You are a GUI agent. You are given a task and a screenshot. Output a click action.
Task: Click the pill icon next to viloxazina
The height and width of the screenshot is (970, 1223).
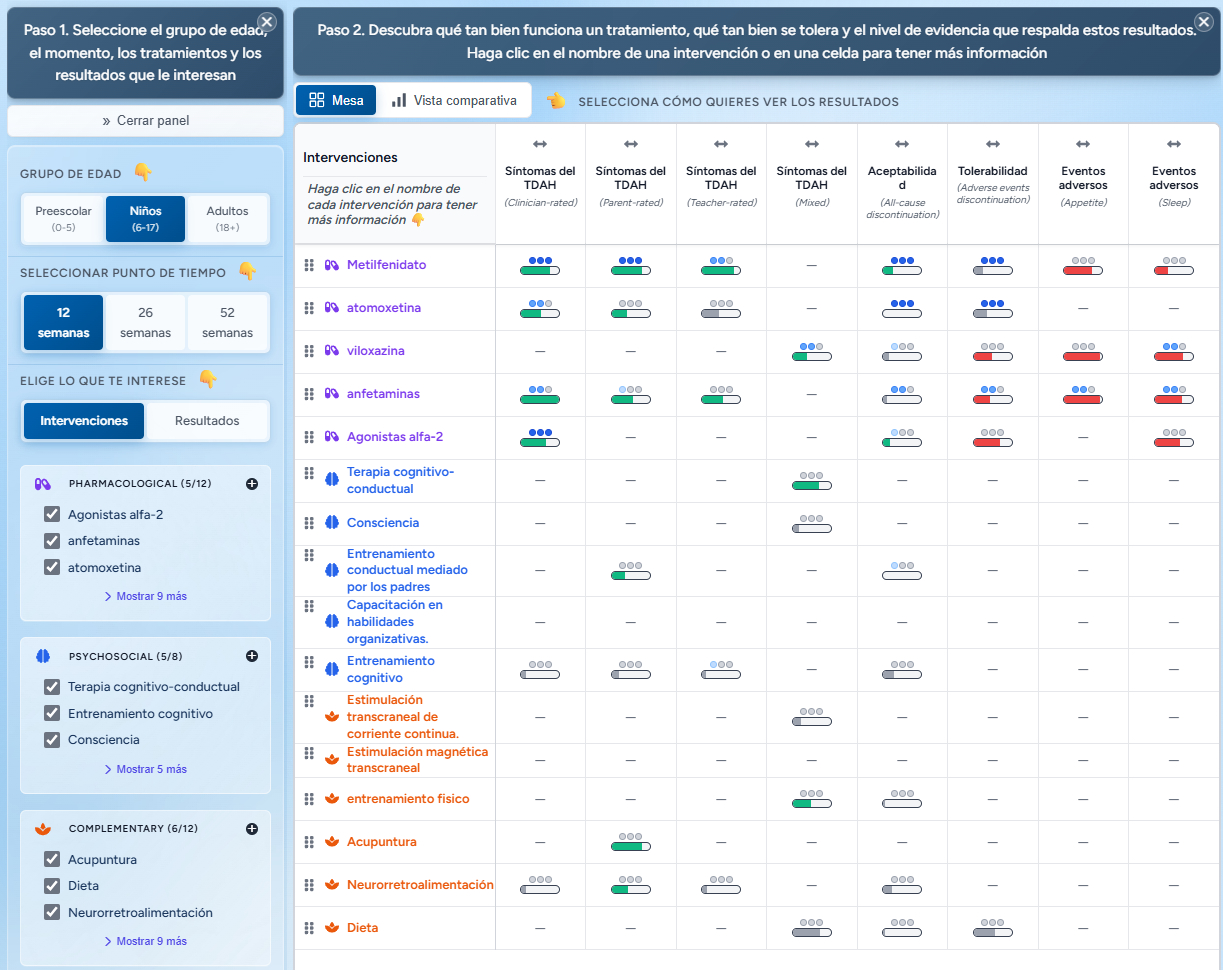(x=332, y=351)
